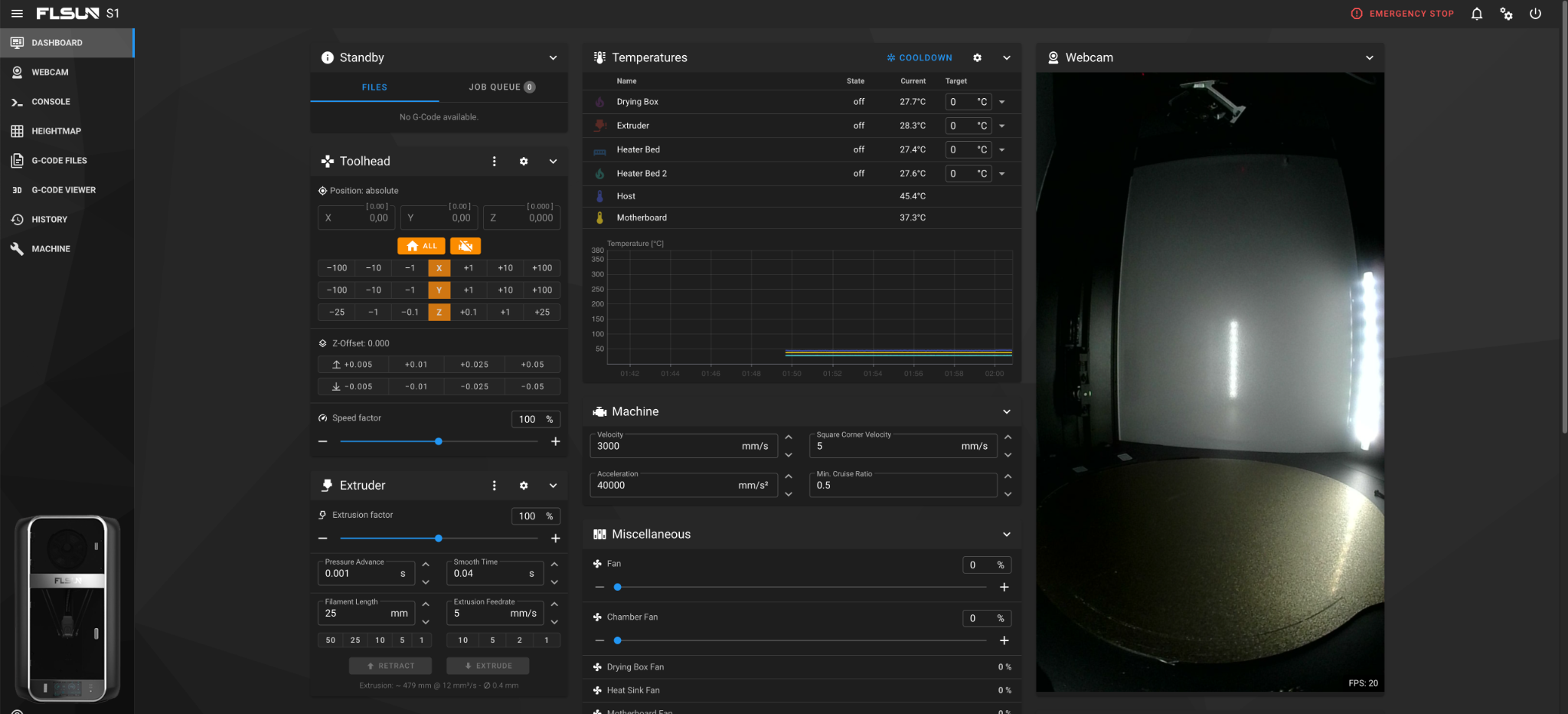Click the Emergency Stop button

pos(1402,14)
